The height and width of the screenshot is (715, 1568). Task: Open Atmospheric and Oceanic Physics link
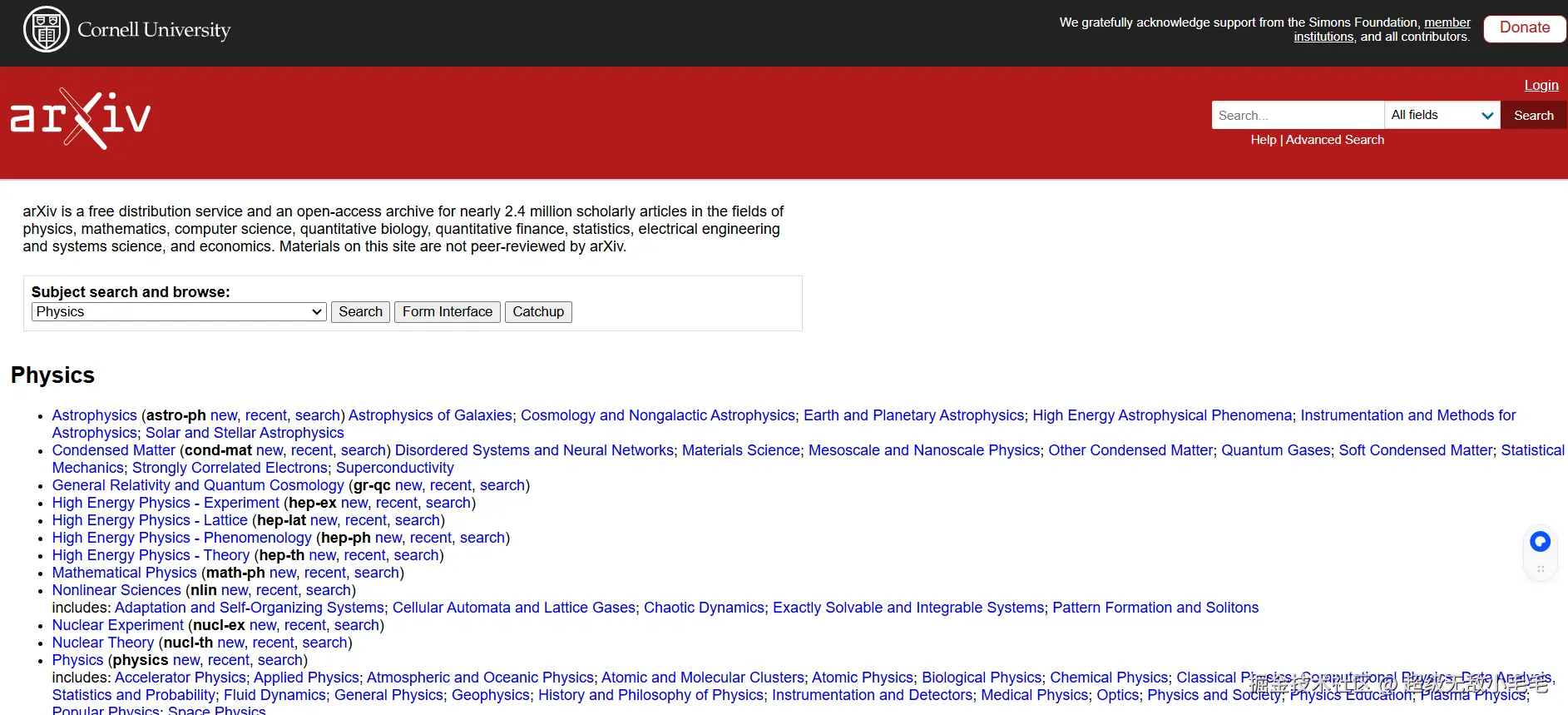(480, 678)
